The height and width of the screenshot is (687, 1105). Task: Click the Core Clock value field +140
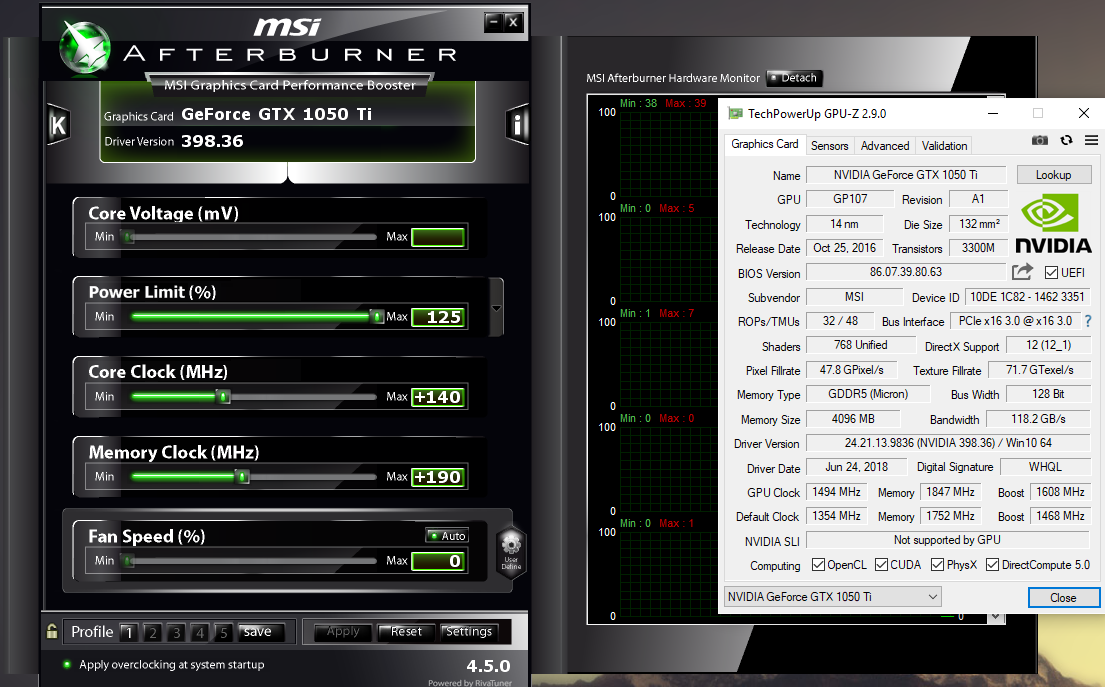coord(438,397)
